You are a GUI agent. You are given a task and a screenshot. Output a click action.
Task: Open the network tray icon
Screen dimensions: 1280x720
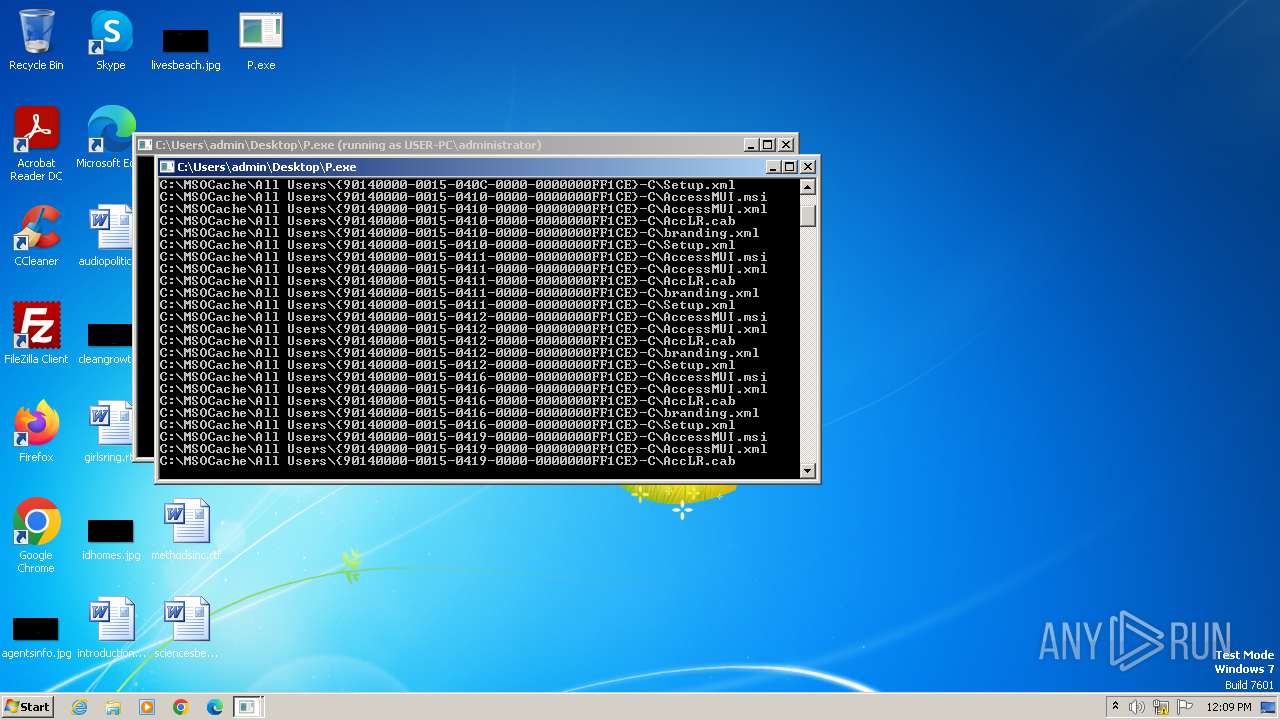1161,707
